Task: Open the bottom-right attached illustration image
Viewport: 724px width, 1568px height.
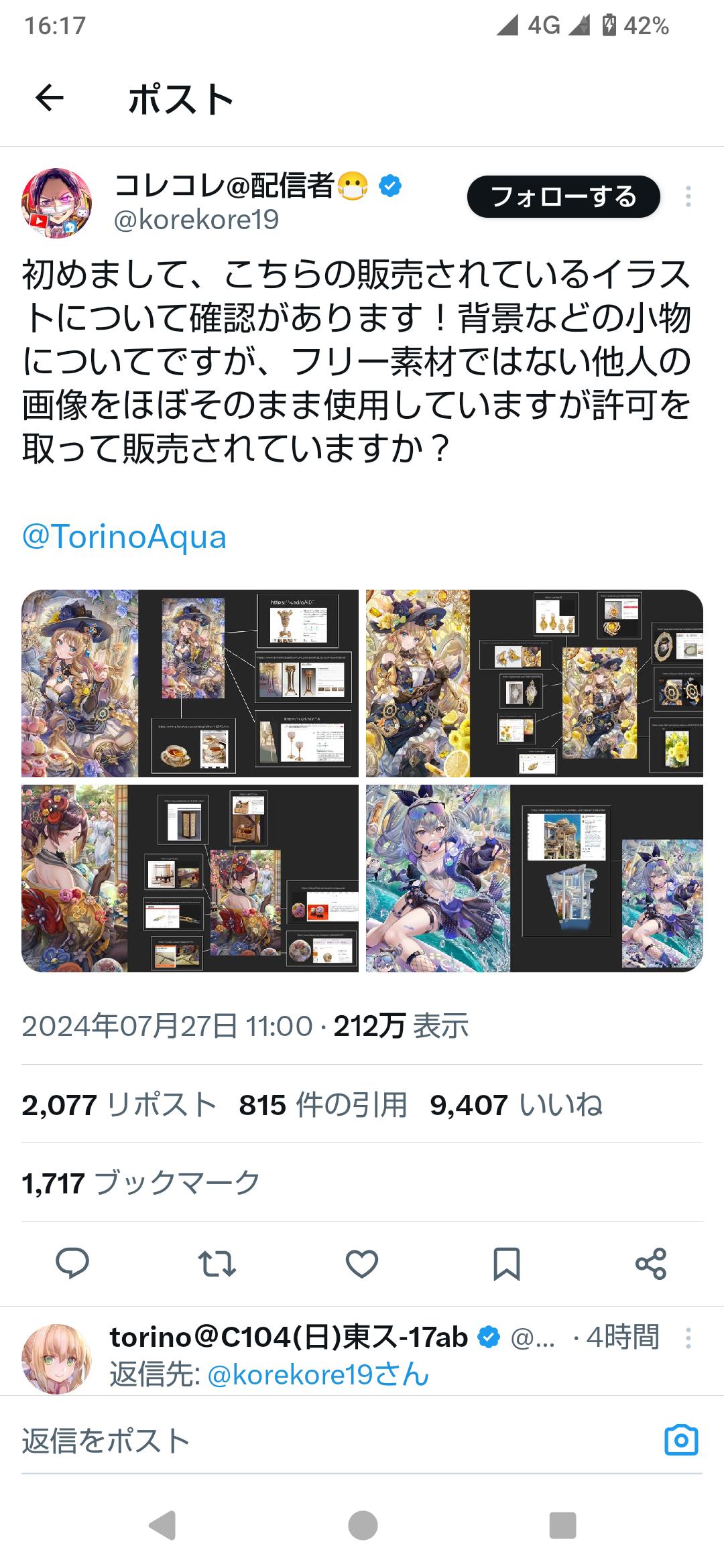Action: pos(534,878)
